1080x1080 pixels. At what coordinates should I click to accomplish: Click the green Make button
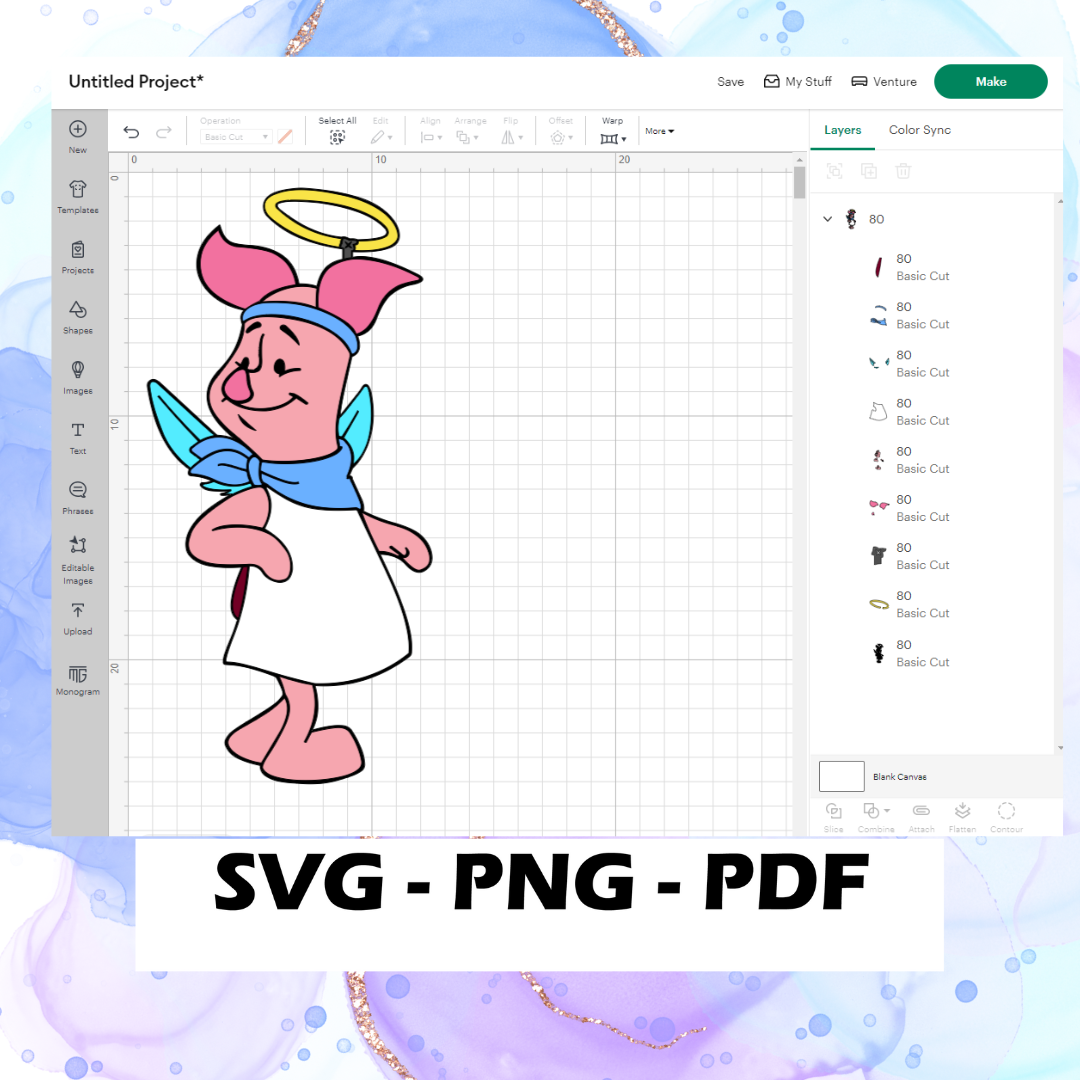[990, 81]
